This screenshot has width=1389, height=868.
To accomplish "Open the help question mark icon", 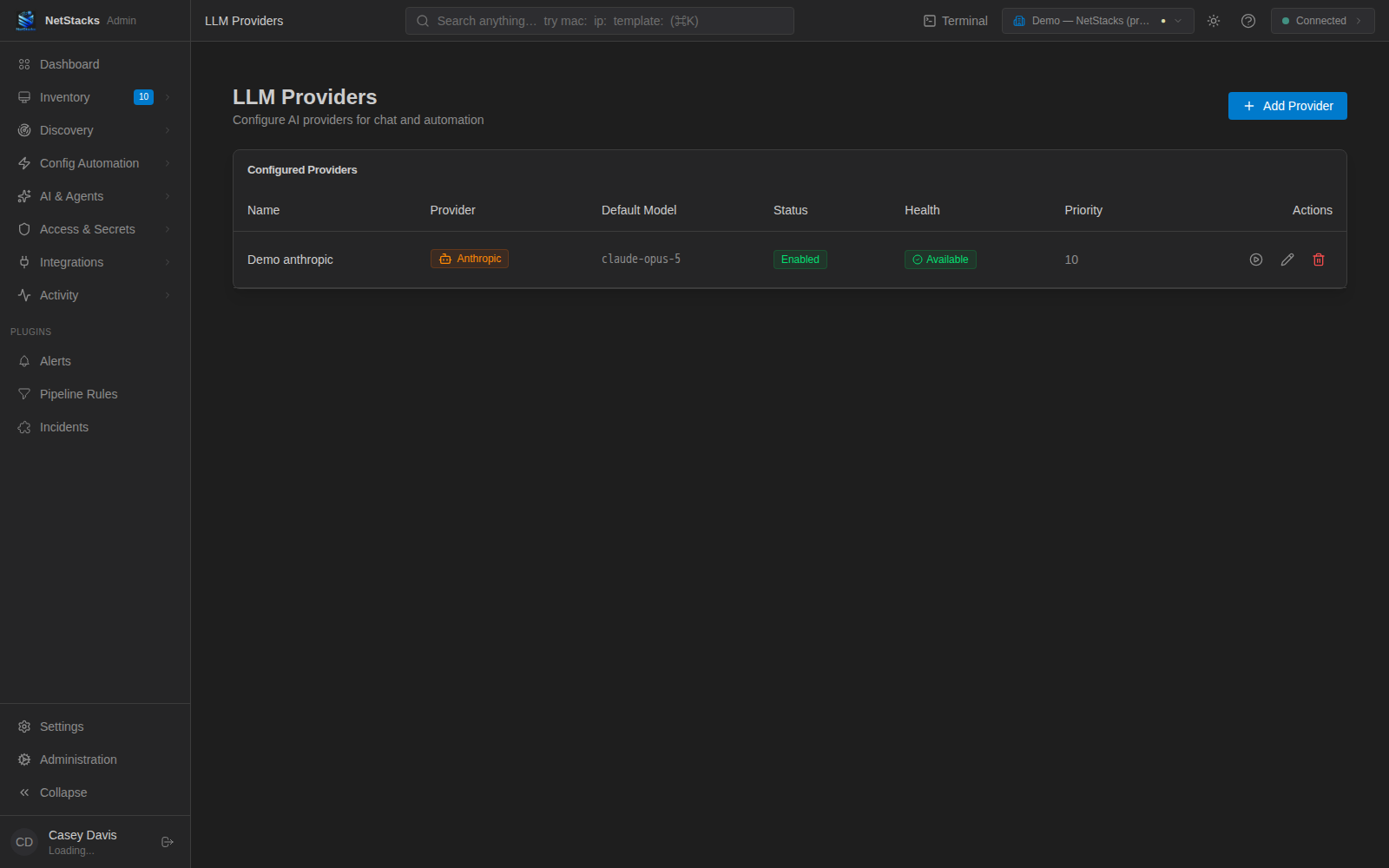I will coord(1248,21).
